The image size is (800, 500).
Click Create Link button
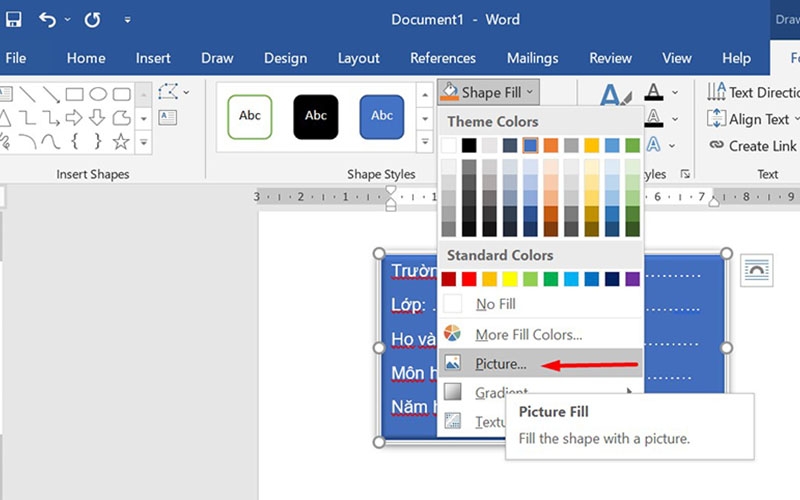pos(752,146)
